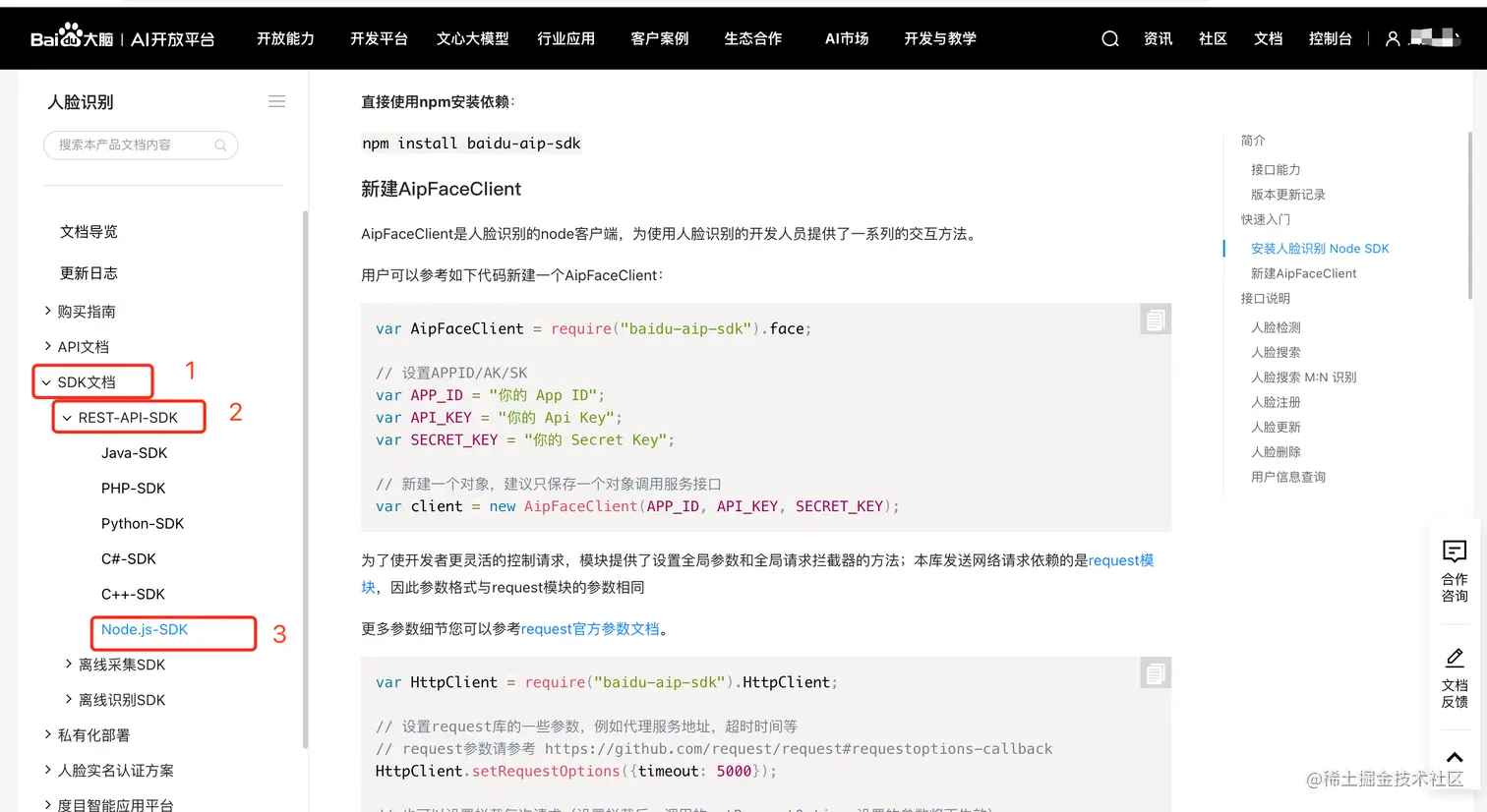Click the search icon in doc search box
This screenshot has height=812, width=1487.
click(x=220, y=145)
